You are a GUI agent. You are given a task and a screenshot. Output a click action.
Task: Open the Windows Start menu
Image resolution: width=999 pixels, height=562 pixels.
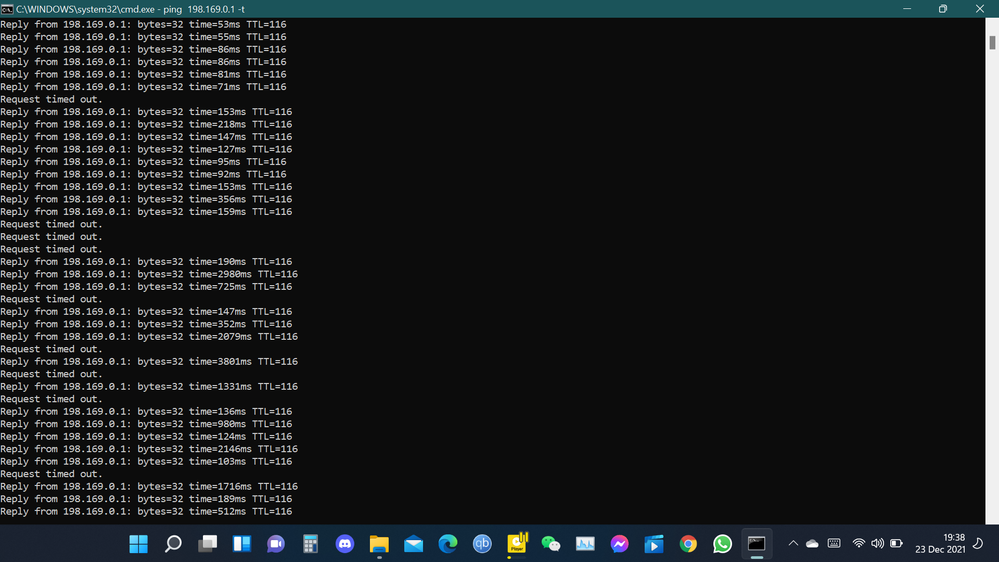click(138, 544)
